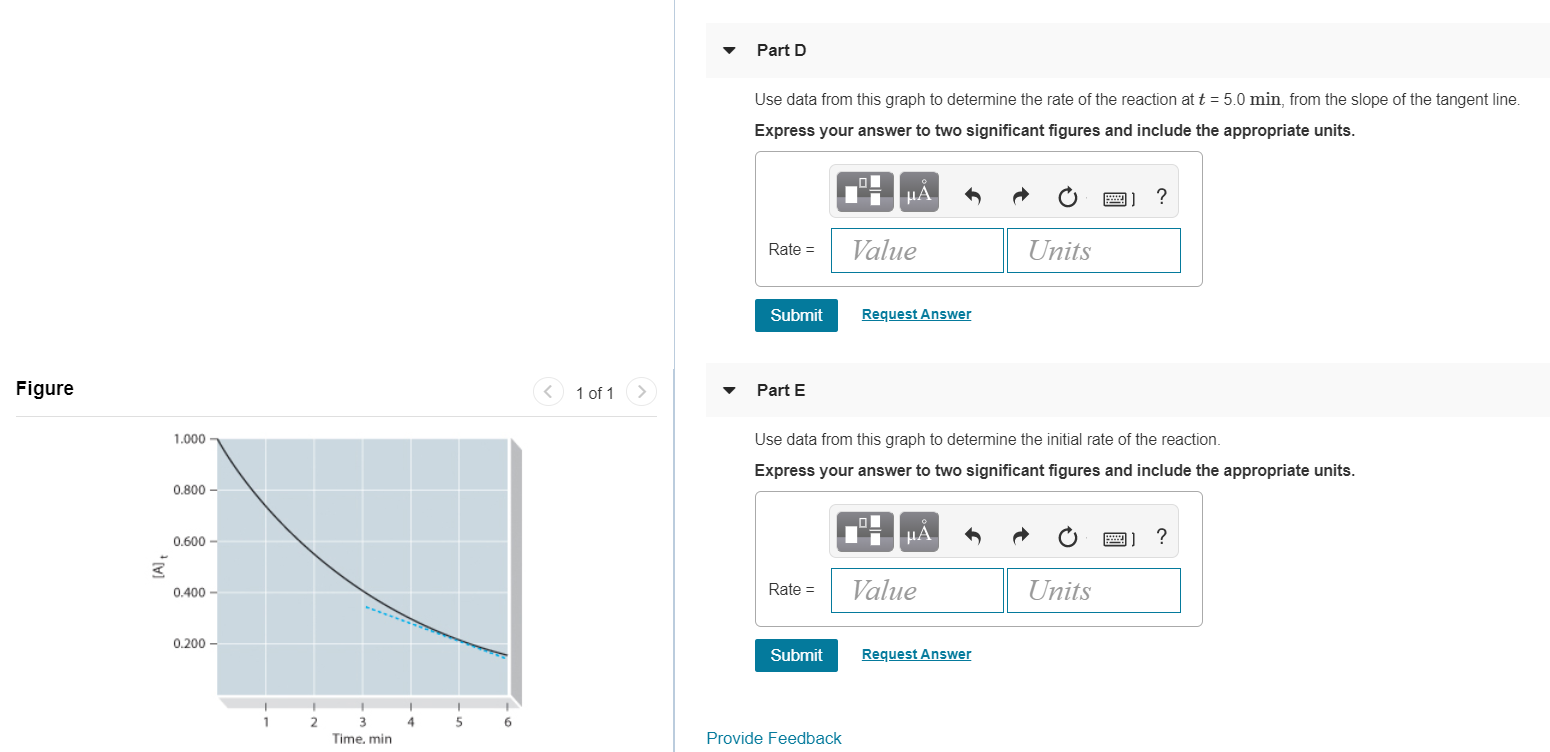Click Request Answer for Part D
Image resolution: width=1550 pixels, height=752 pixels.
[915, 313]
